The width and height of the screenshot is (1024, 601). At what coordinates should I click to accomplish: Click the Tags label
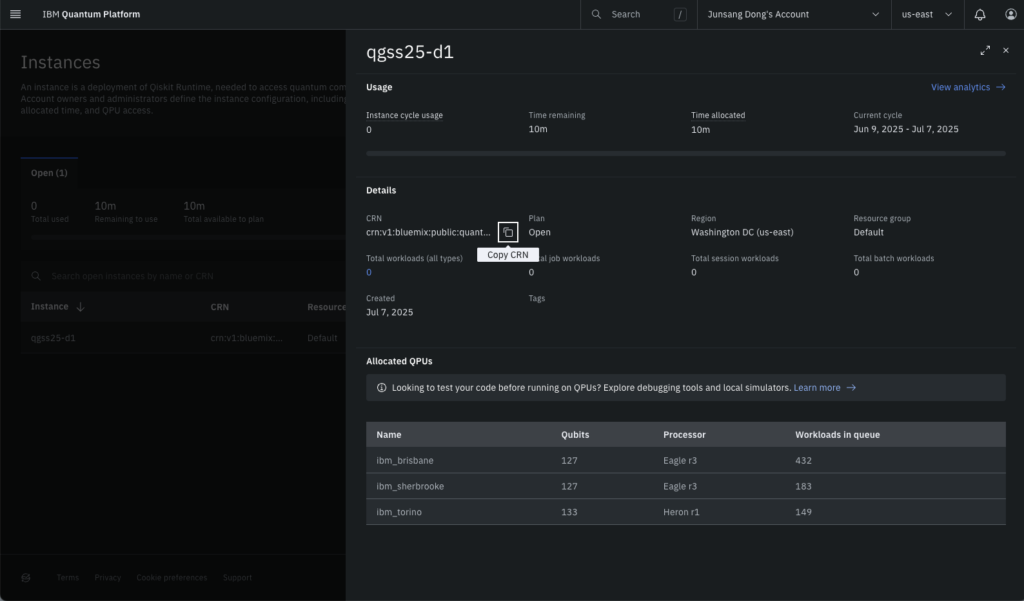(536, 298)
